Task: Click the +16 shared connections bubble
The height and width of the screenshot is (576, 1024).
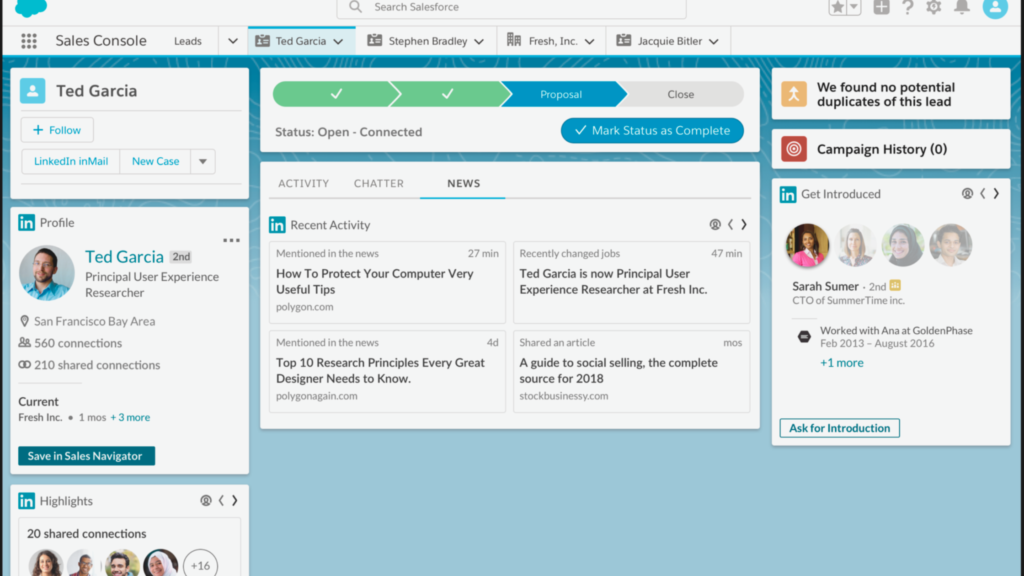Action: click(x=200, y=564)
